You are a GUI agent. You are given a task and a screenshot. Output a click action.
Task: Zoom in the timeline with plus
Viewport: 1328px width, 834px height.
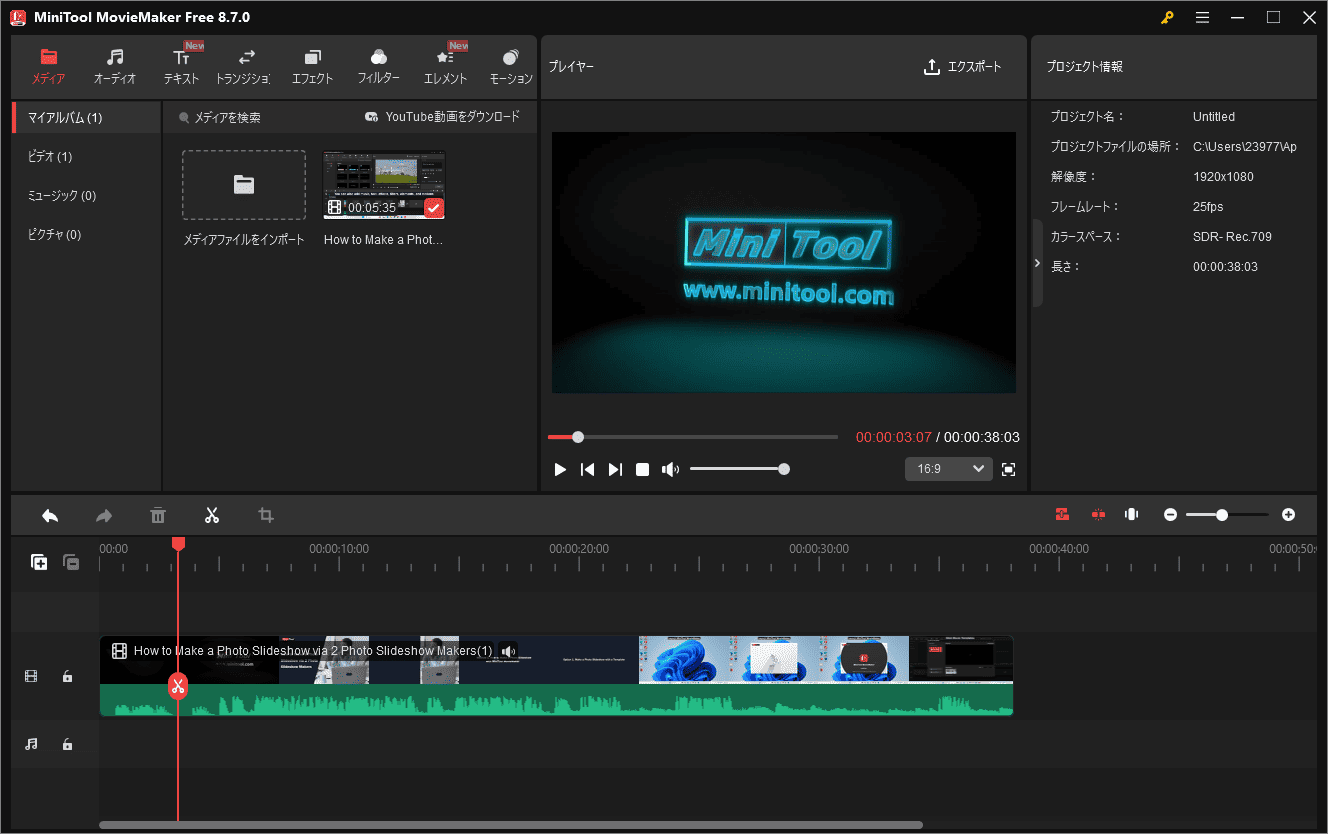(x=1288, y=514)
